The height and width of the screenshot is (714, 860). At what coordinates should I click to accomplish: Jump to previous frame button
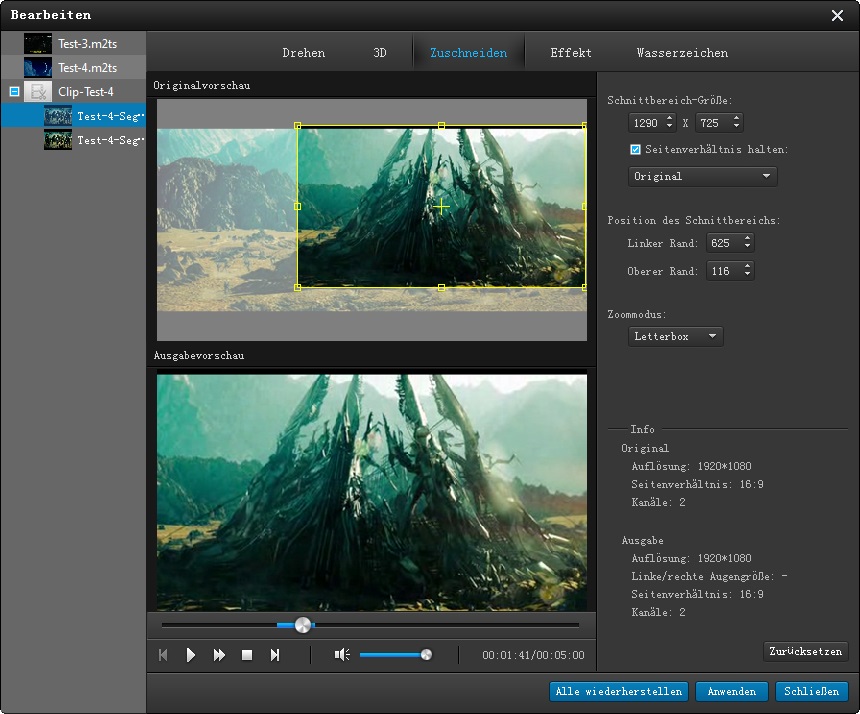click(x=163, y=655)
